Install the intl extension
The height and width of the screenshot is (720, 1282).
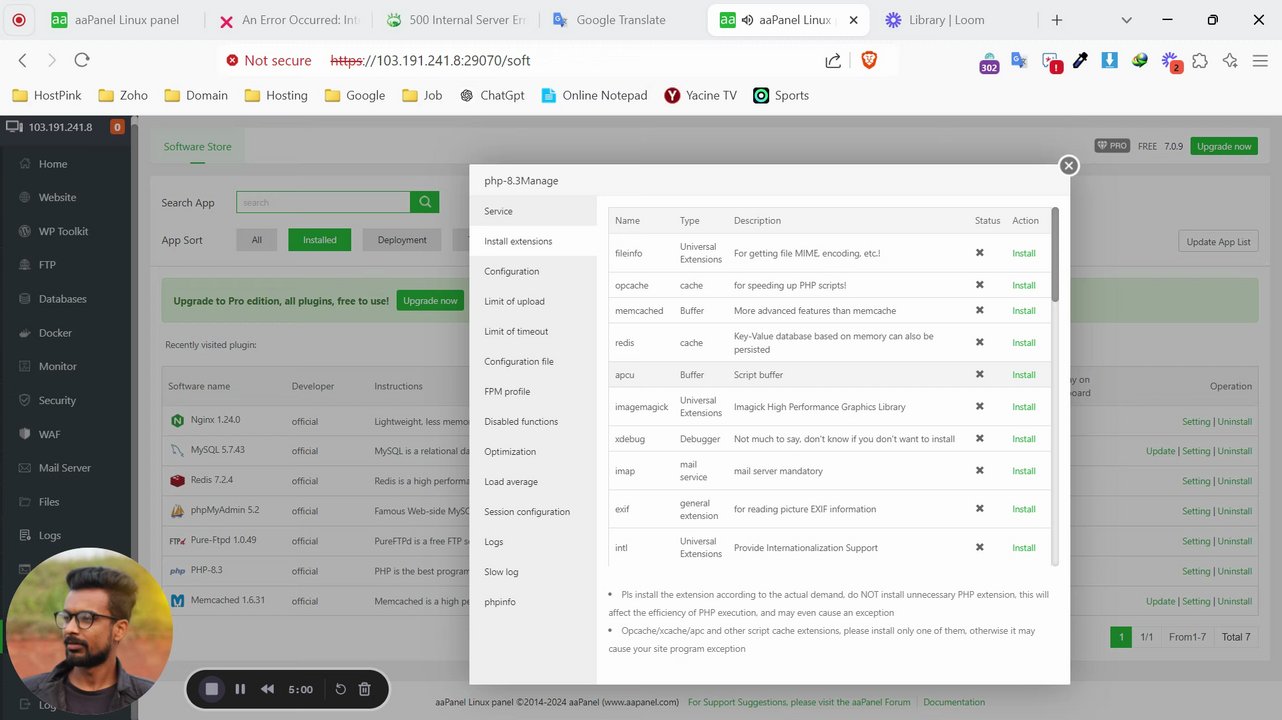(1023, 548)
